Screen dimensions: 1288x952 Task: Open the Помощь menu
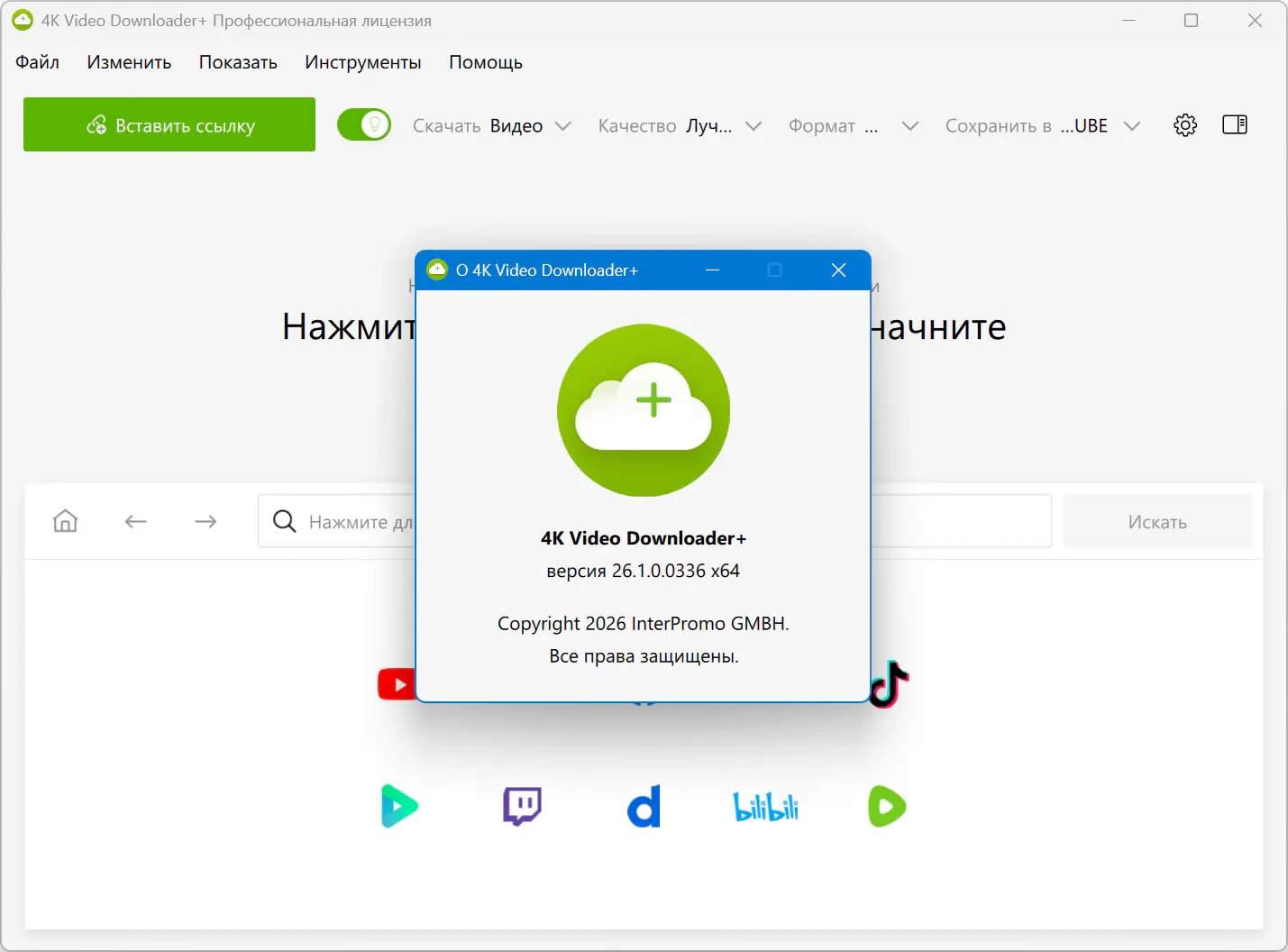click(x=486, y=62)
